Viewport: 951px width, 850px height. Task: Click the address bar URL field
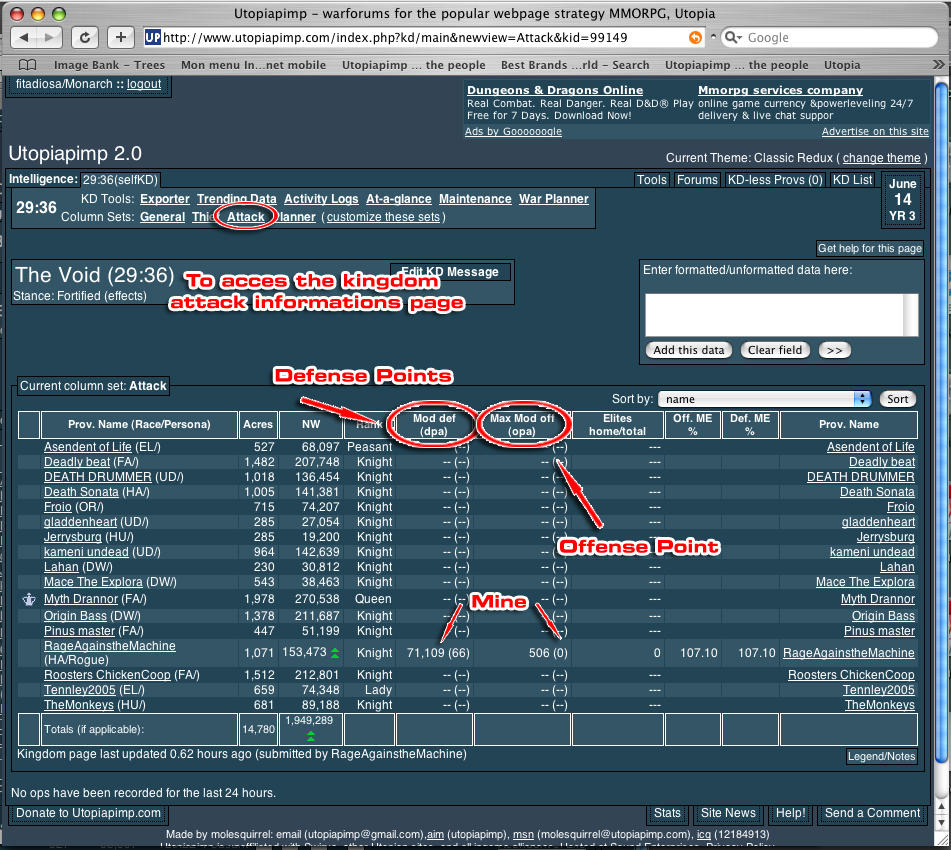click(x=423, y=38)
